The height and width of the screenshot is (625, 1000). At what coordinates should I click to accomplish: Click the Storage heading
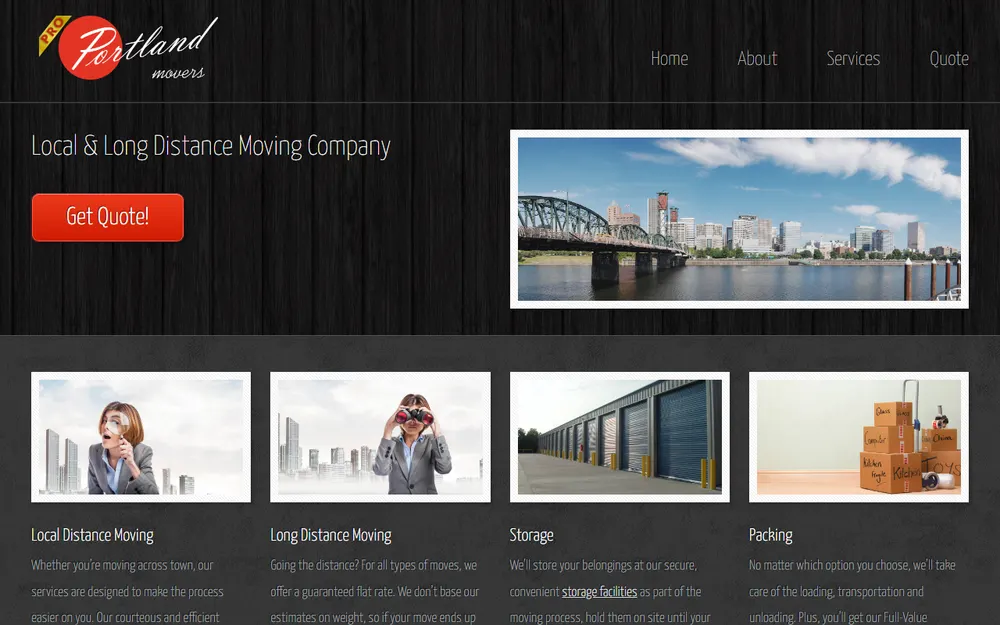point(531,535)
